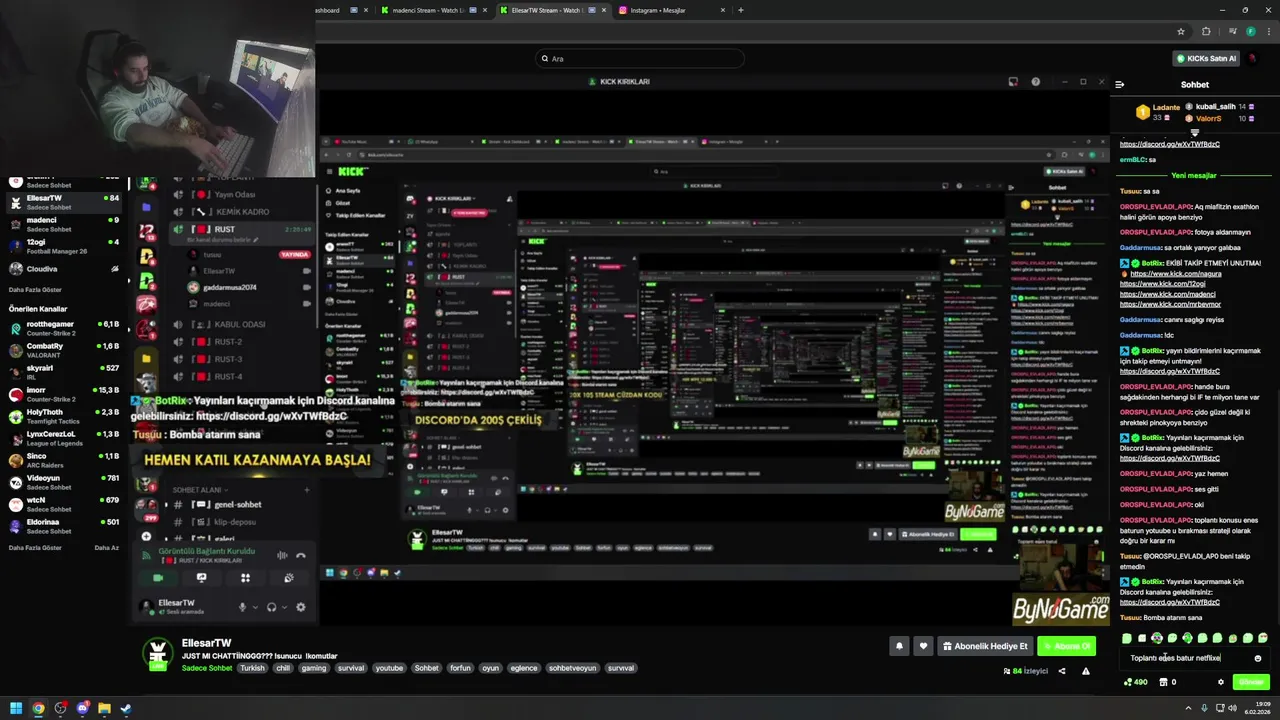
Task: Open the genel-sohbet Discord text channel
Action: coord(240,505)
